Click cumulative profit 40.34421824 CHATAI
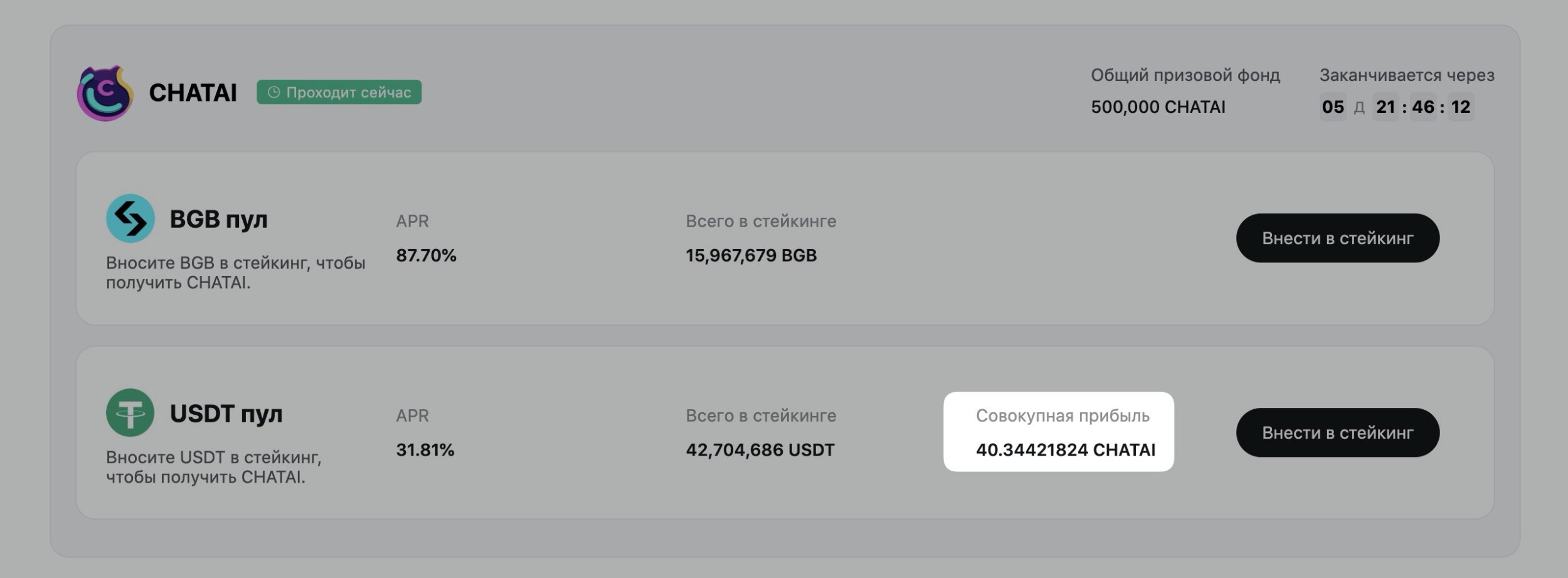This screenshot has width=1568, height=578. 1066,450
